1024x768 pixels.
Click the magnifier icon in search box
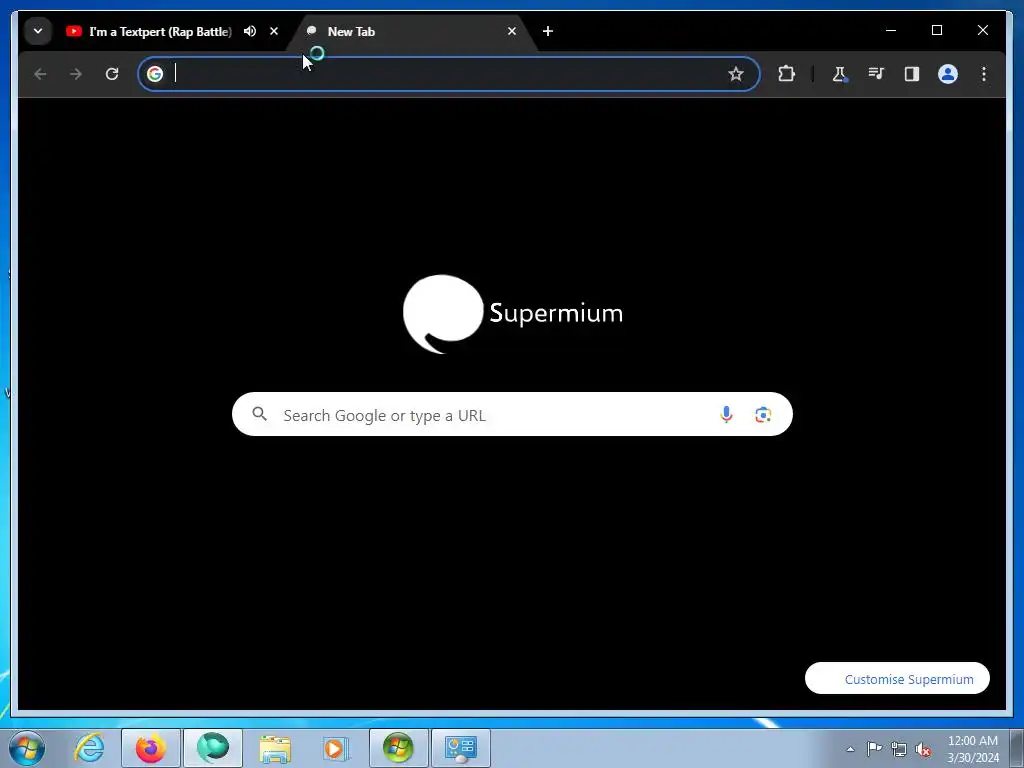(x=260, y=414)
